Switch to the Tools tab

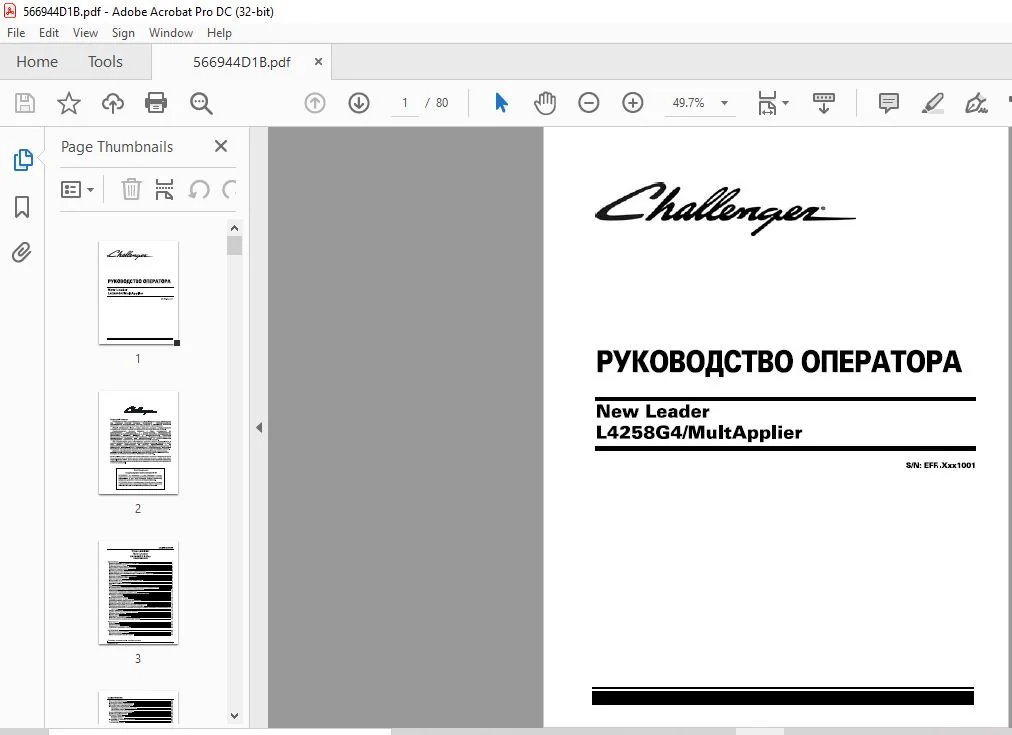[x=105, y=62]
